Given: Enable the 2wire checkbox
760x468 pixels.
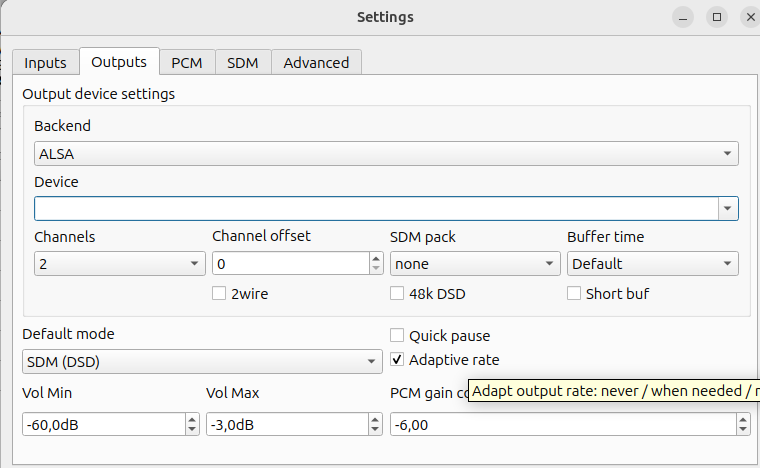Looking at the screenshot, I should (x=219, y=294).
